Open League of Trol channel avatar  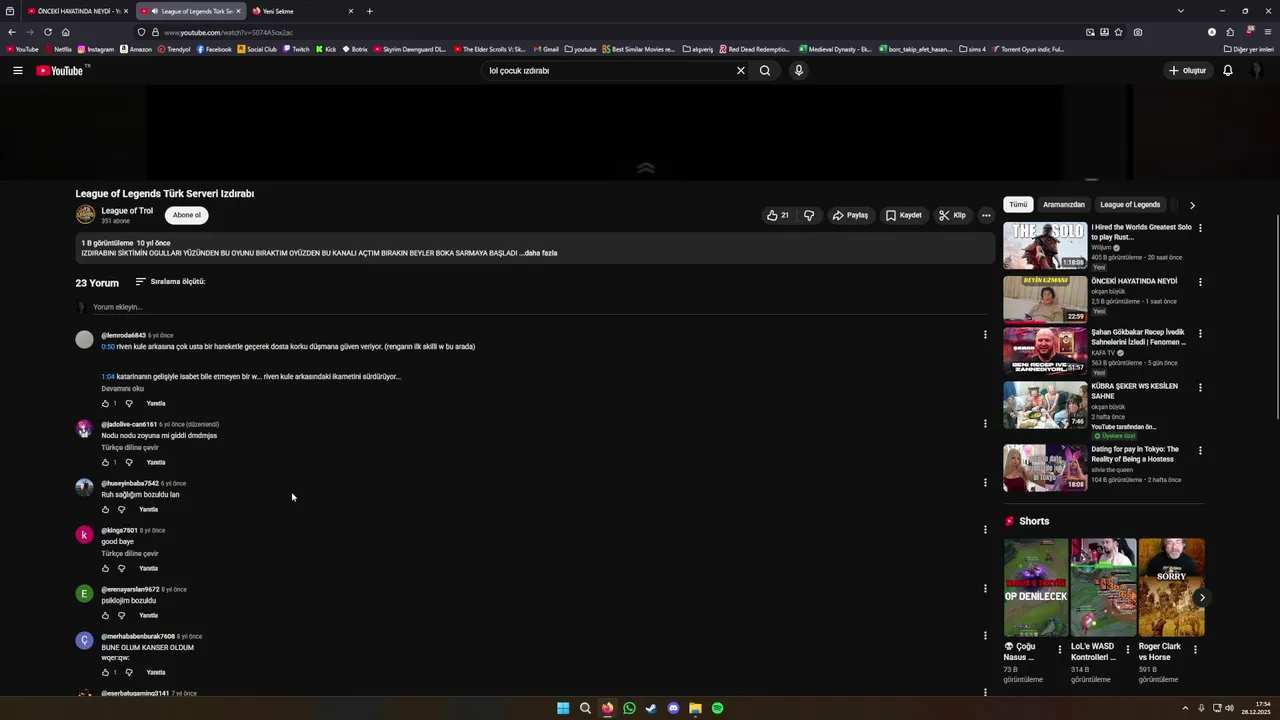point(86,214)
